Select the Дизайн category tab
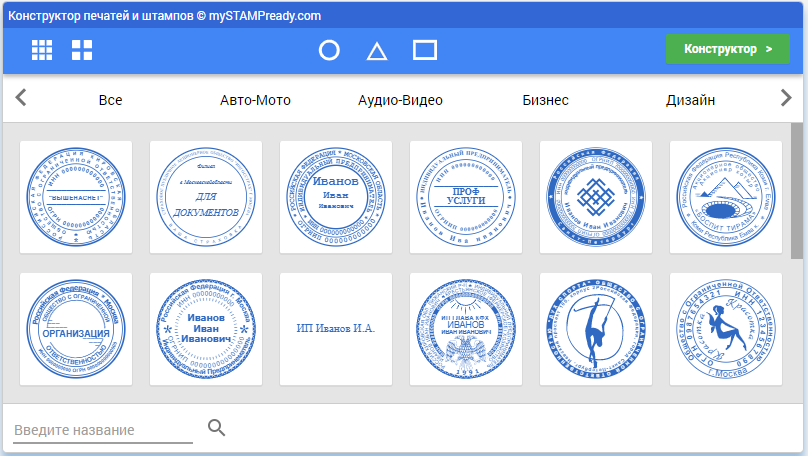This screenshot has height=456, width=808. coord(690,100)
